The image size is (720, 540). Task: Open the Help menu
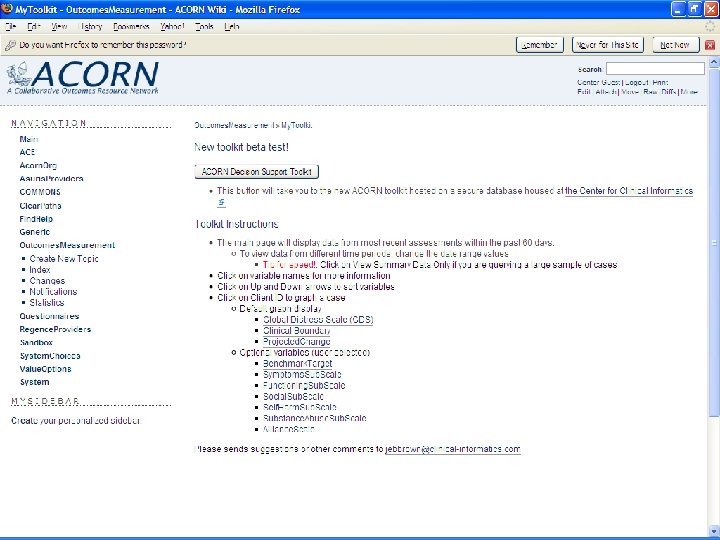231,27
